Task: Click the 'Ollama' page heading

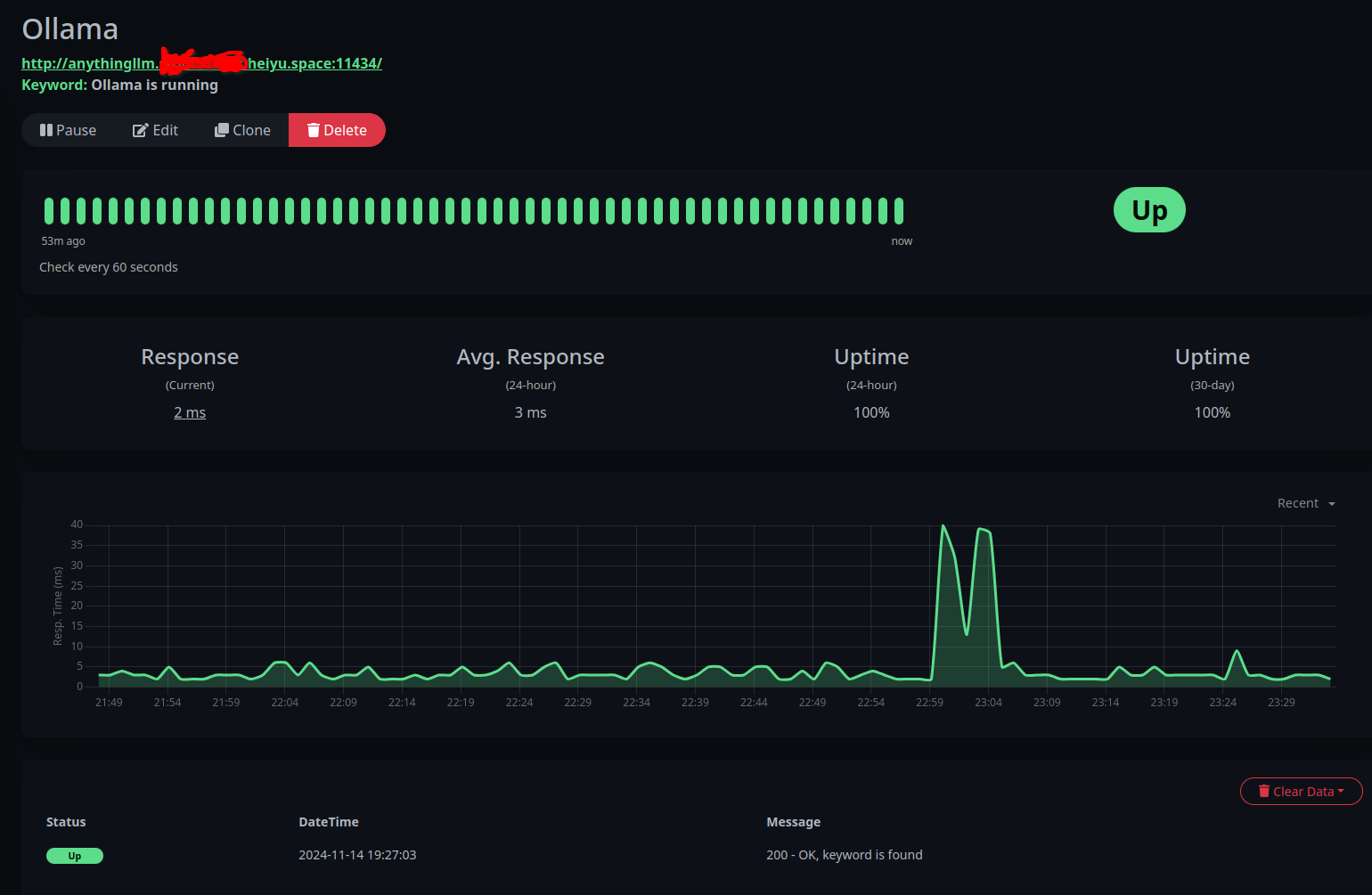Action: [70, 29]
